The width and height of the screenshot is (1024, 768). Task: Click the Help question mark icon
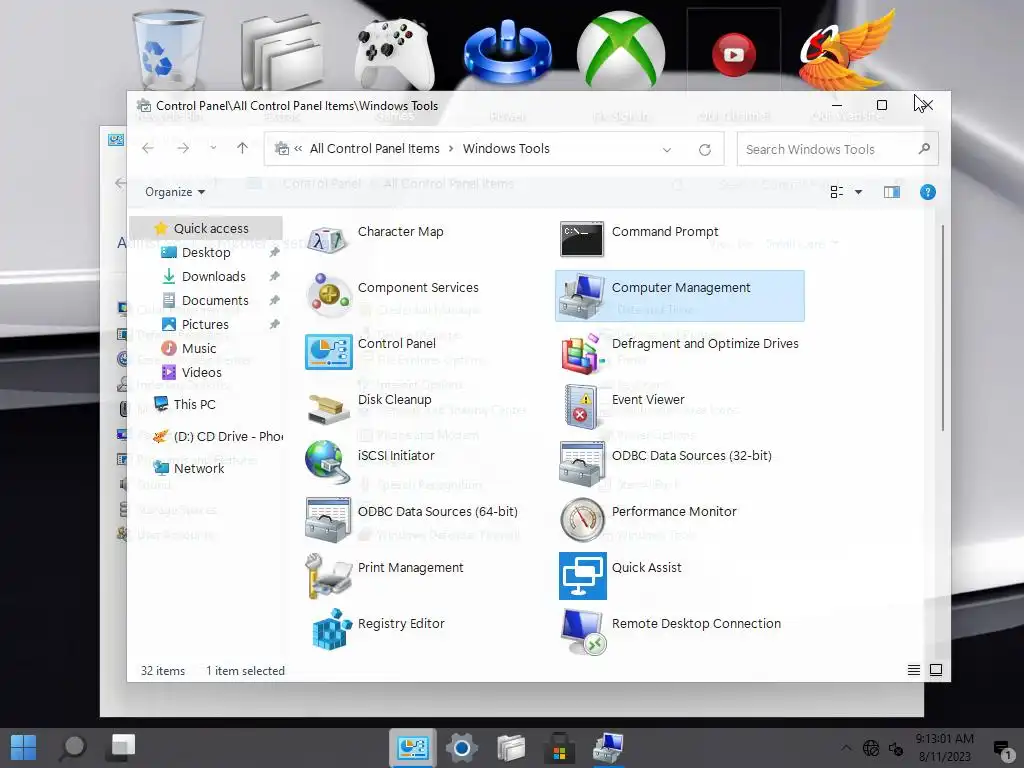(927, 192)
